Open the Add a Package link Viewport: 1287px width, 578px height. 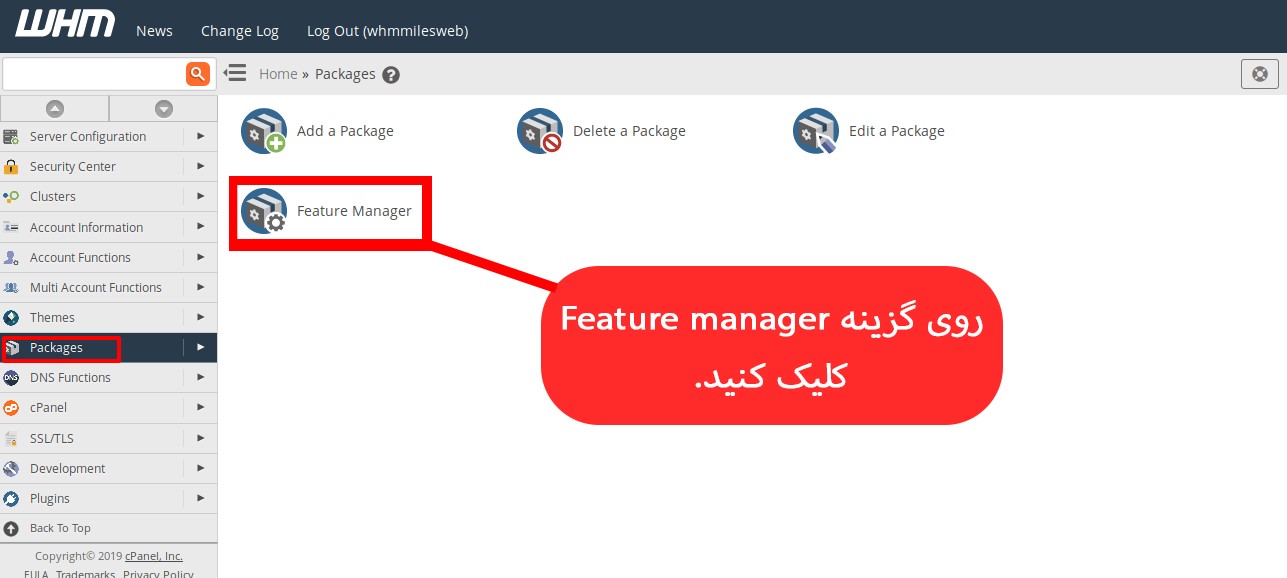click(345, 131)
